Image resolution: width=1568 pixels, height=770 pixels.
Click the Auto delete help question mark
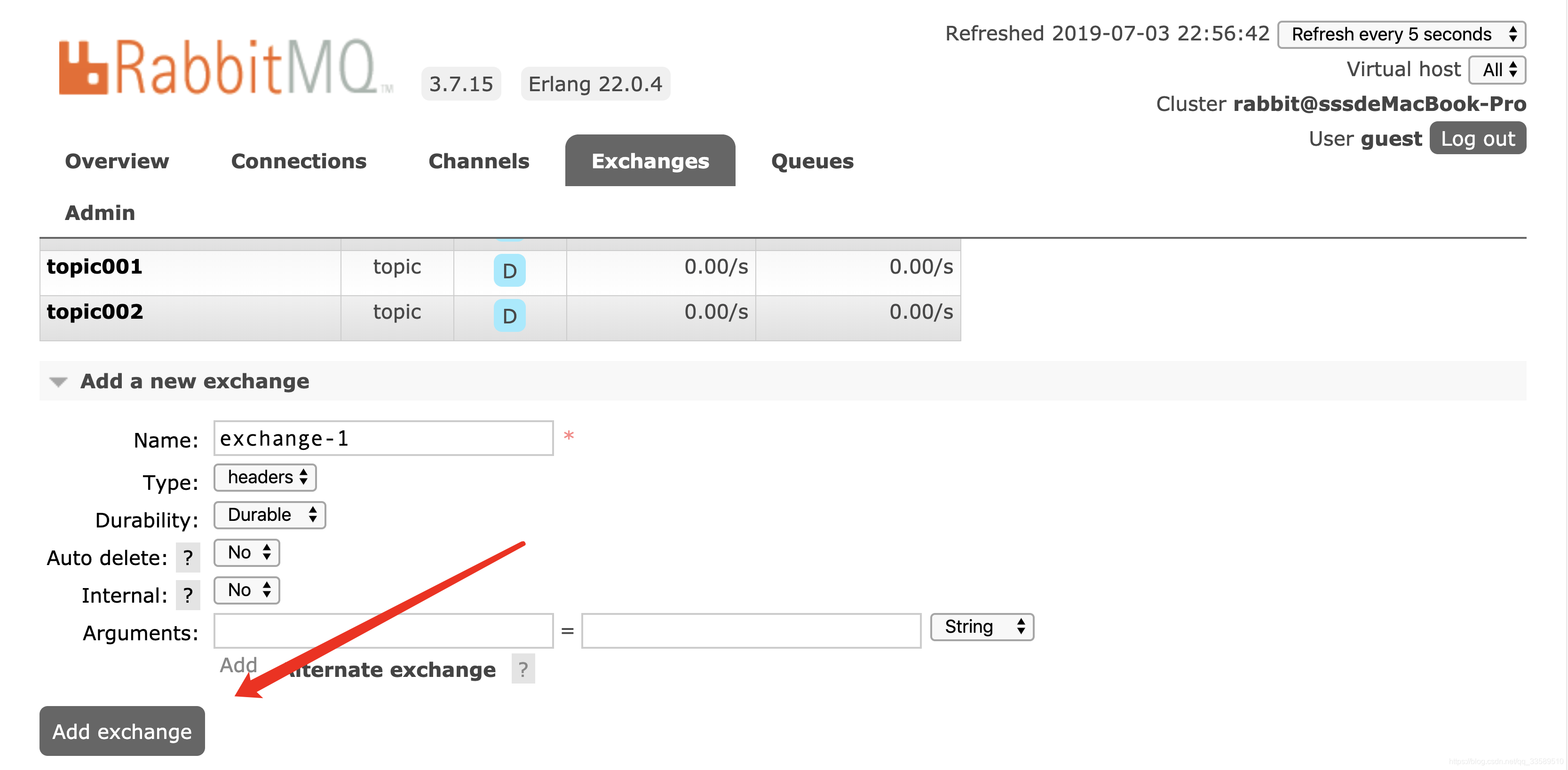(x=188, y=558)
